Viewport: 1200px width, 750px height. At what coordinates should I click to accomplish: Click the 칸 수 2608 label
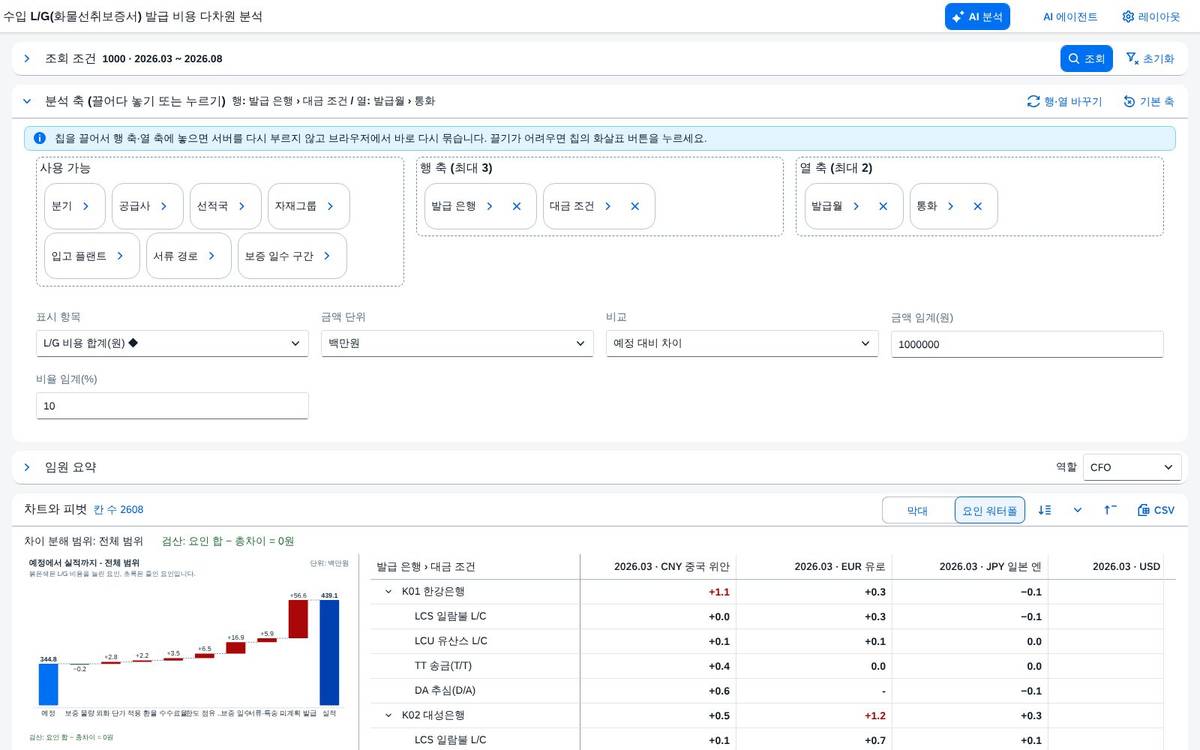click(x=119, y=510)
